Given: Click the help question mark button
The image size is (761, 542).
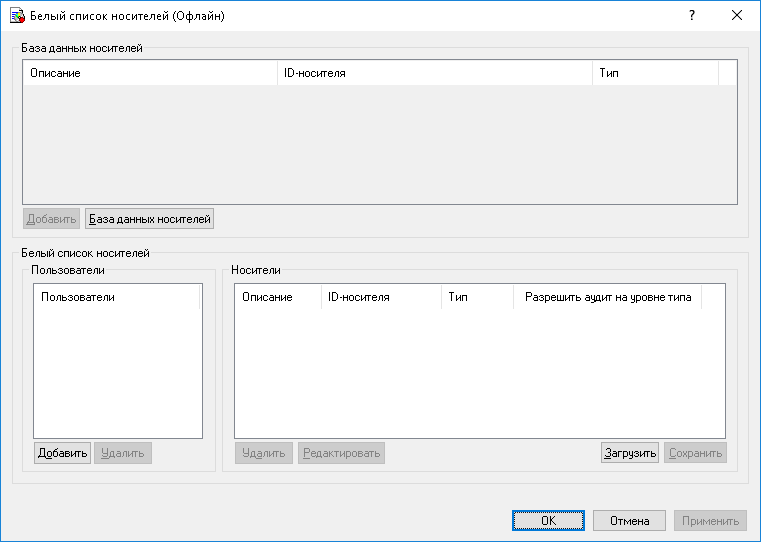Looking at the screenshot, I should [x=691, y=16].
